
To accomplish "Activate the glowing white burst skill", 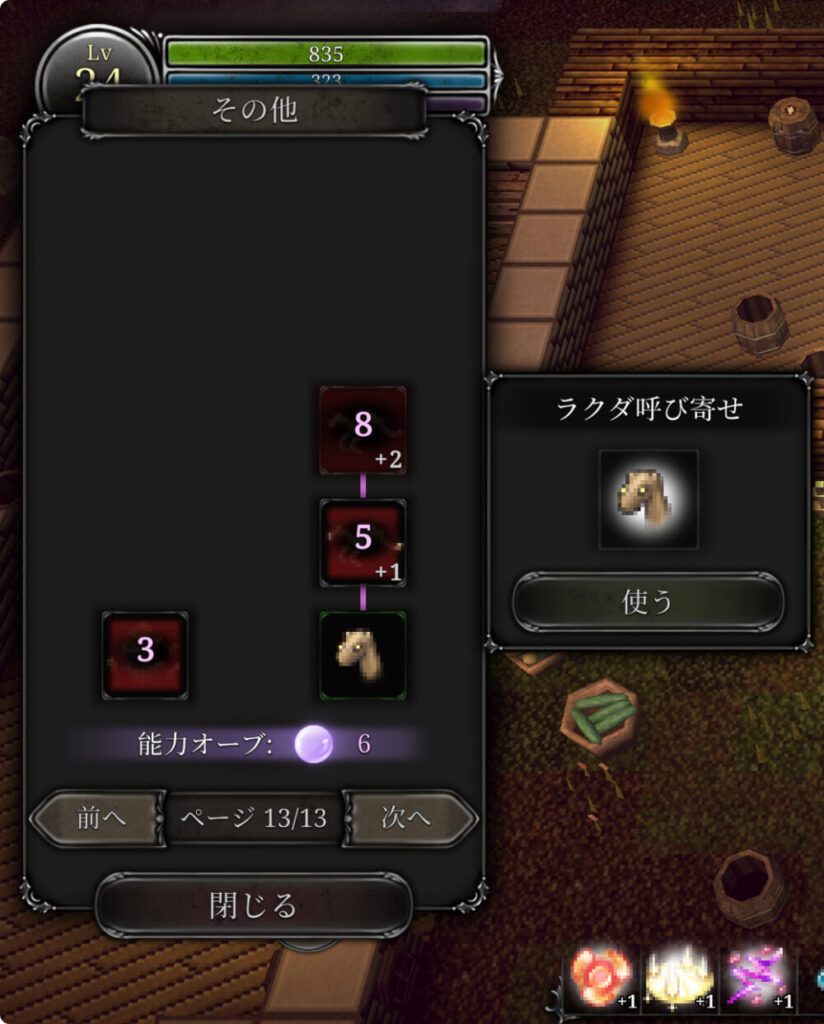I will click(x=679, y=978).
